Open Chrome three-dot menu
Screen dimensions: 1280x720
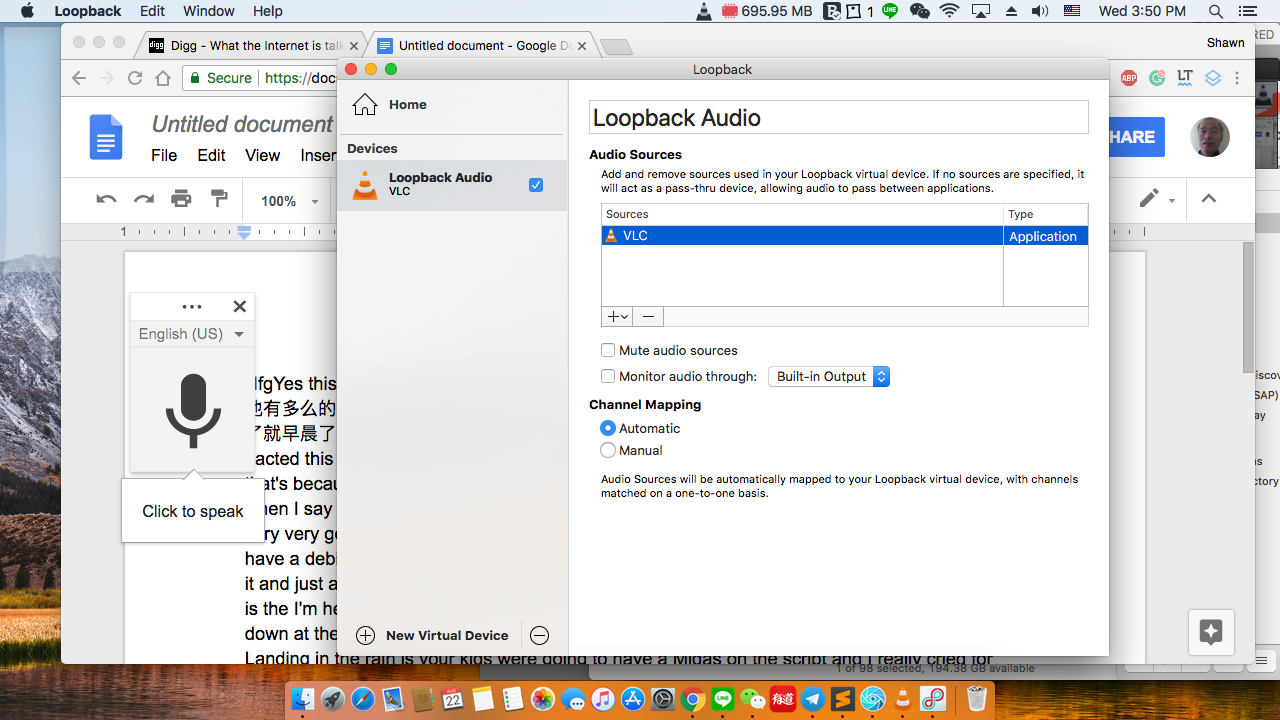pyautogui.click(x=1237, y=77)
